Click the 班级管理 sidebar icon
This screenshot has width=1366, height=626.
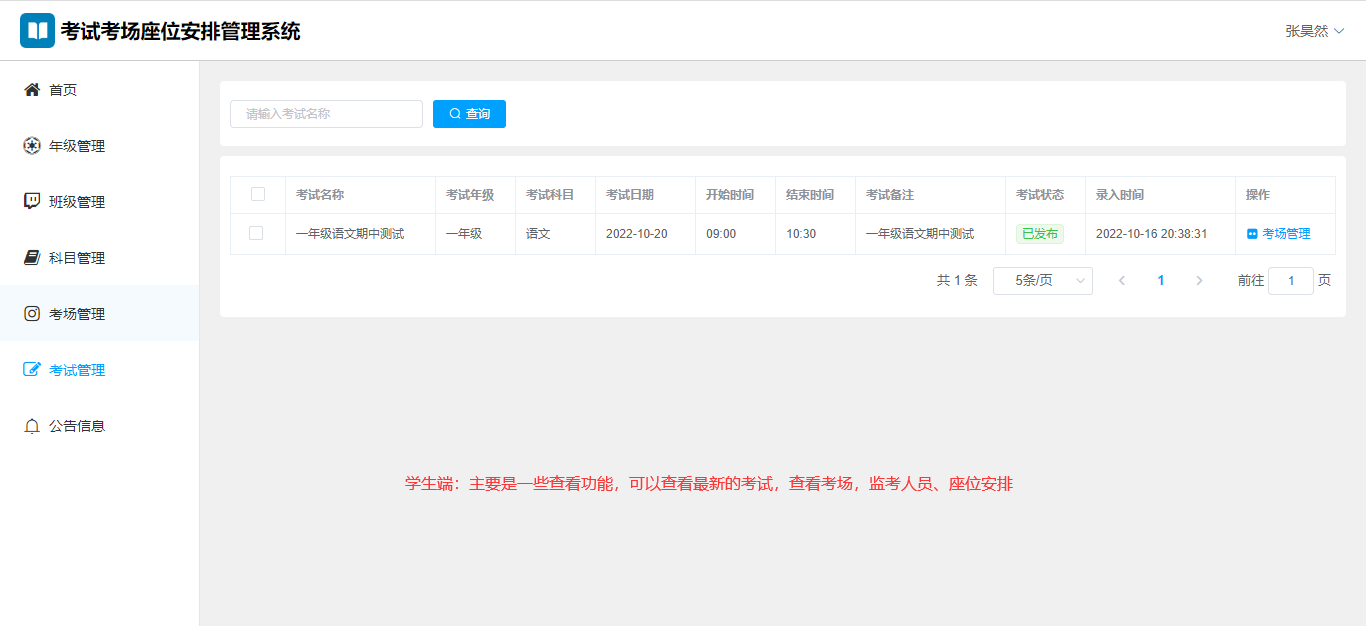32,202
